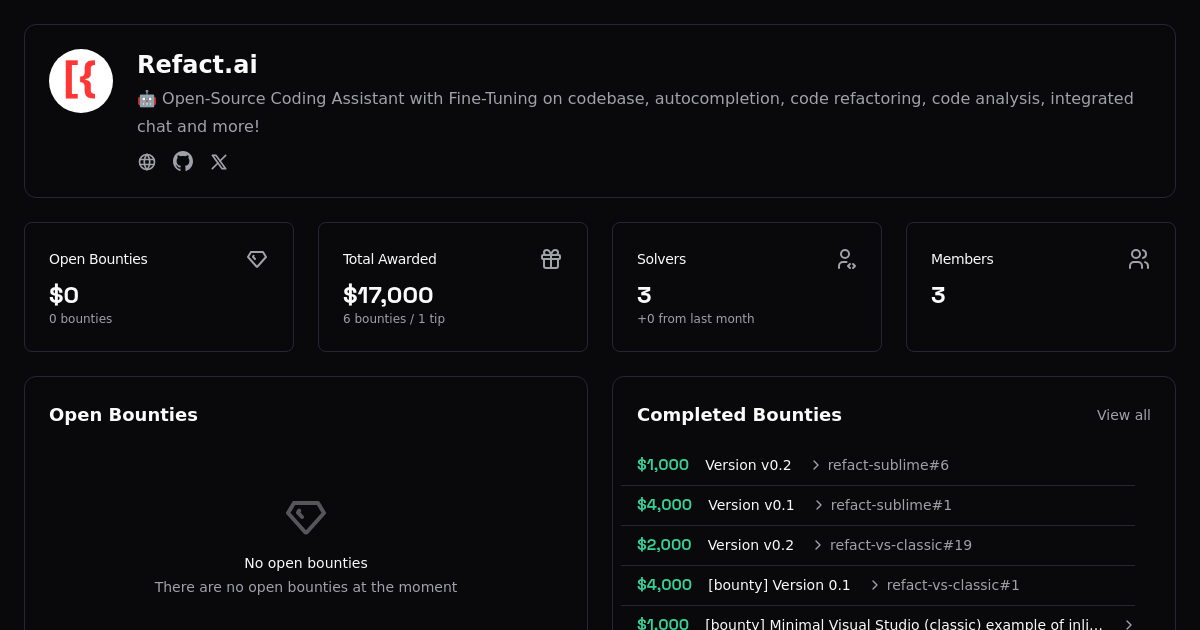Click the diamond icon in Open Bounties card
1200x630 pixels.
pyautogui.click(x=257, y=259)
